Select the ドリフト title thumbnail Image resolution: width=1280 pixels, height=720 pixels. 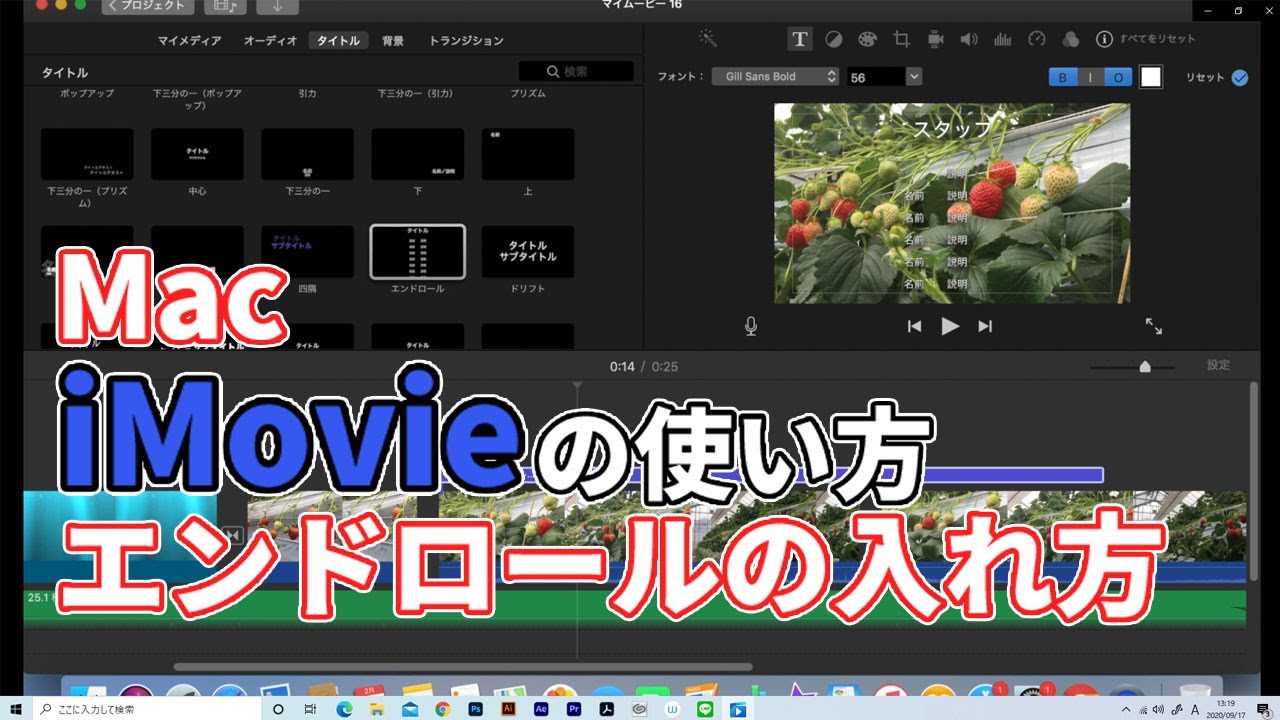pyautogui.click(x=528, y=251)
